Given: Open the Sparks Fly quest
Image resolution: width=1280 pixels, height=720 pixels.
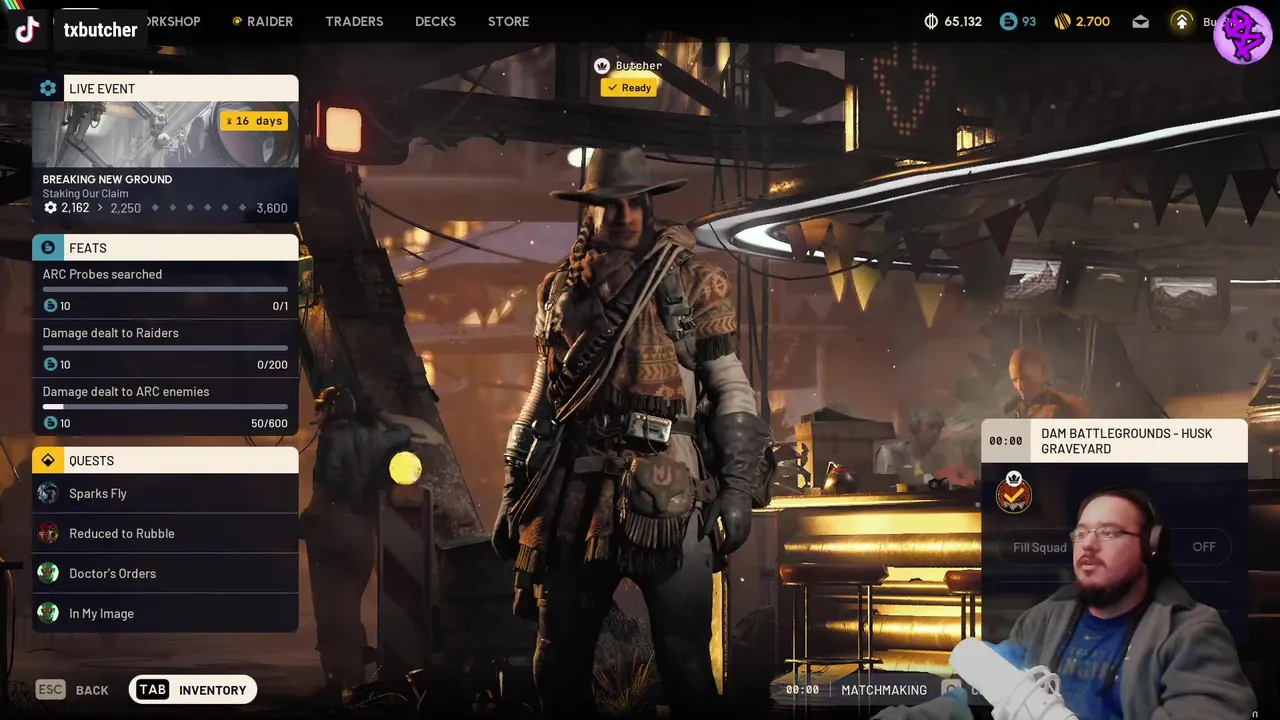Looking at the screenshot, I should 165,493.
